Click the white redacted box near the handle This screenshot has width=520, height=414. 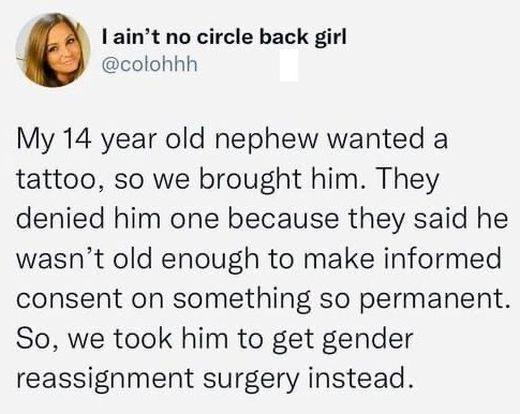pos(289,66)
